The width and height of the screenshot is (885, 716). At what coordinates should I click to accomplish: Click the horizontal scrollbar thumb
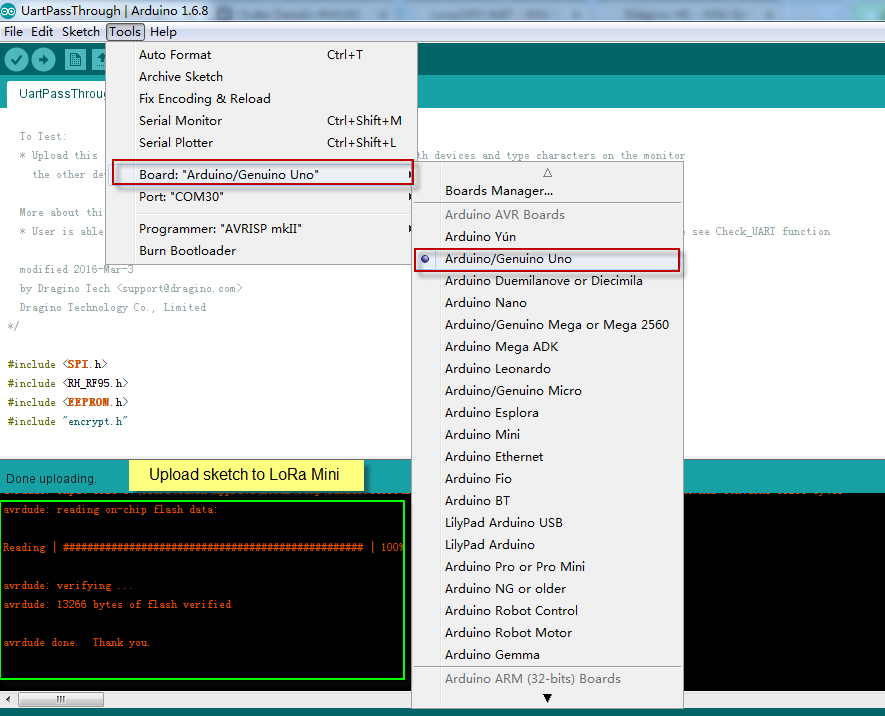(61, 700)
